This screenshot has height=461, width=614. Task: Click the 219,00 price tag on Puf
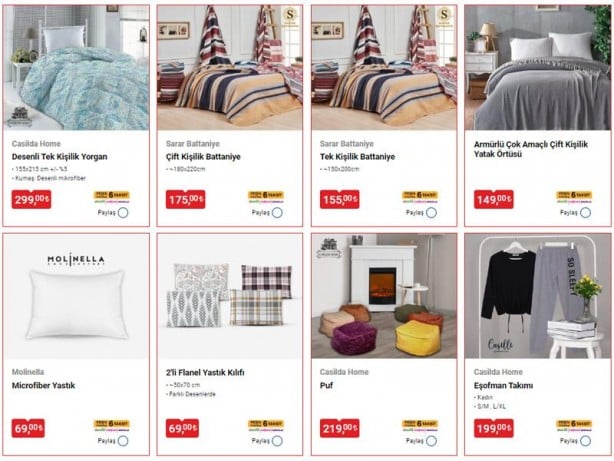pyautogui.click(x=340, y=428)
